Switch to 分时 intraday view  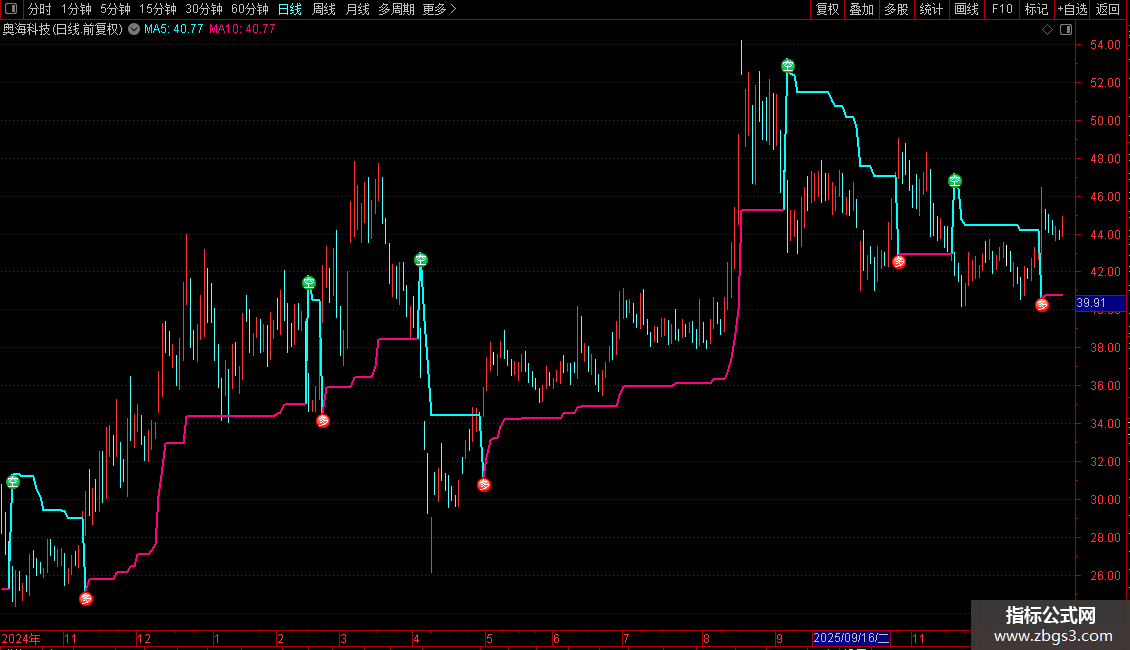(x=40, y=9)
